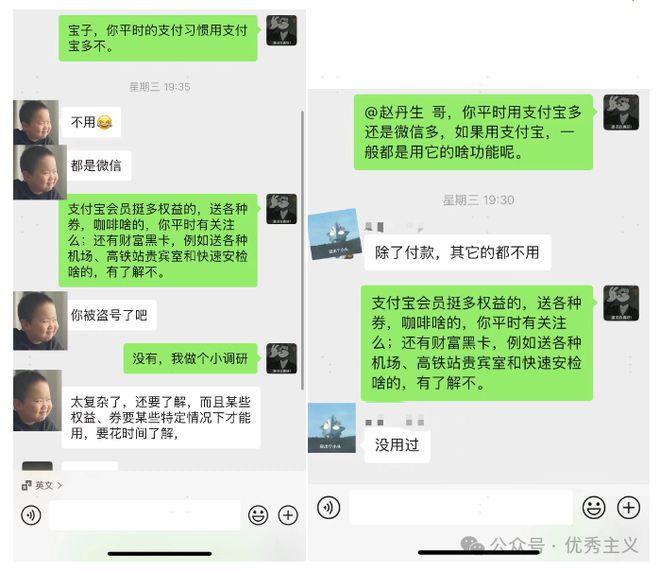Open the emoji picker in right chat
660x572 pixels.
593,507
